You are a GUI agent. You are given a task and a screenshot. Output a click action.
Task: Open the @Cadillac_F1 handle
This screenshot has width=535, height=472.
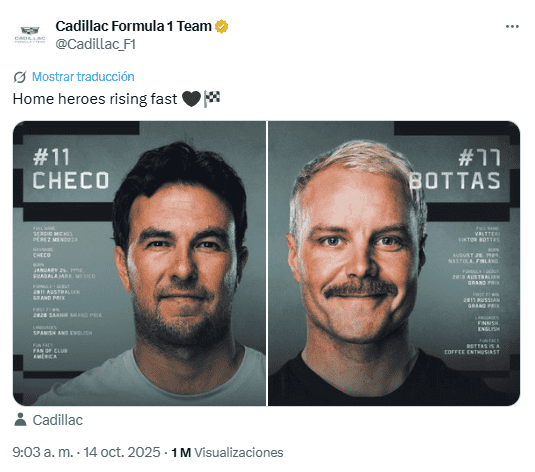pyautogui.click(x=96, y=44)
